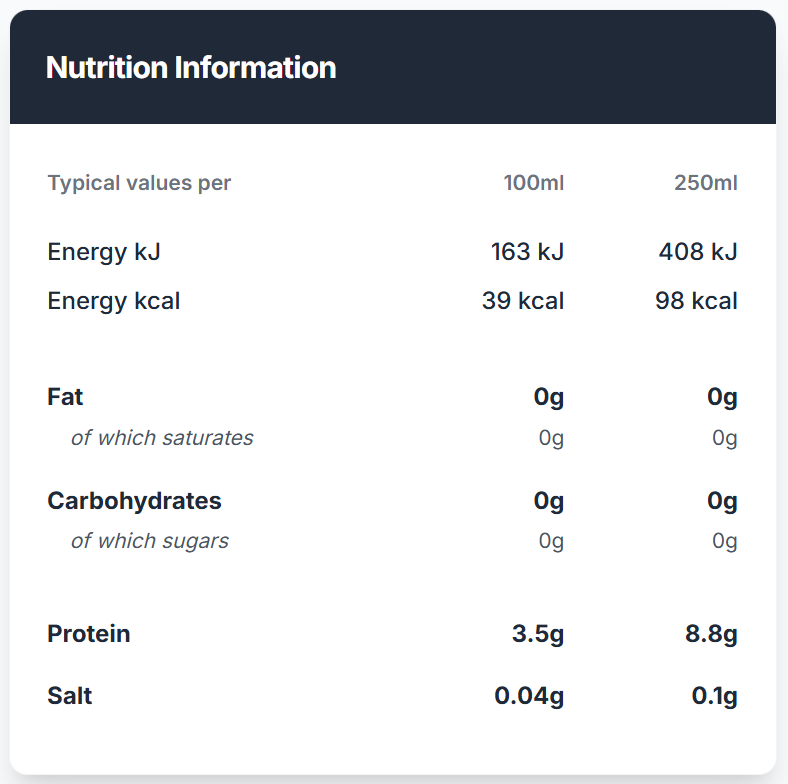Screen dimensions: 788x784
Task: Select the 0.04g salt value
Action: (529, 696)
